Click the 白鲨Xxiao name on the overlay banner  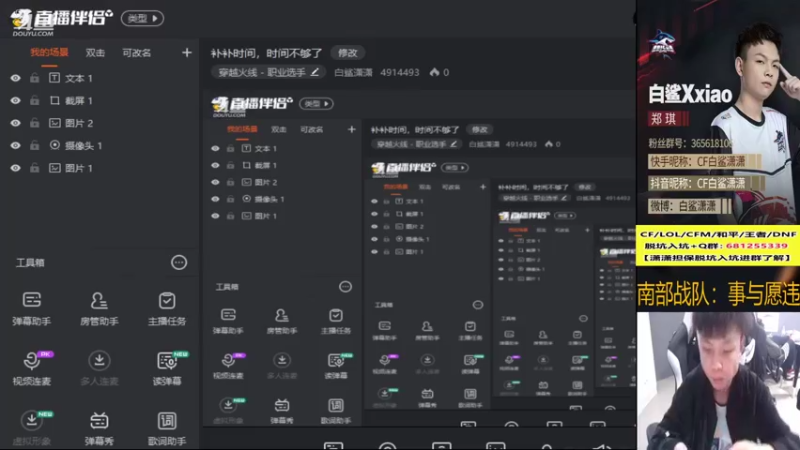pos(690,94)
